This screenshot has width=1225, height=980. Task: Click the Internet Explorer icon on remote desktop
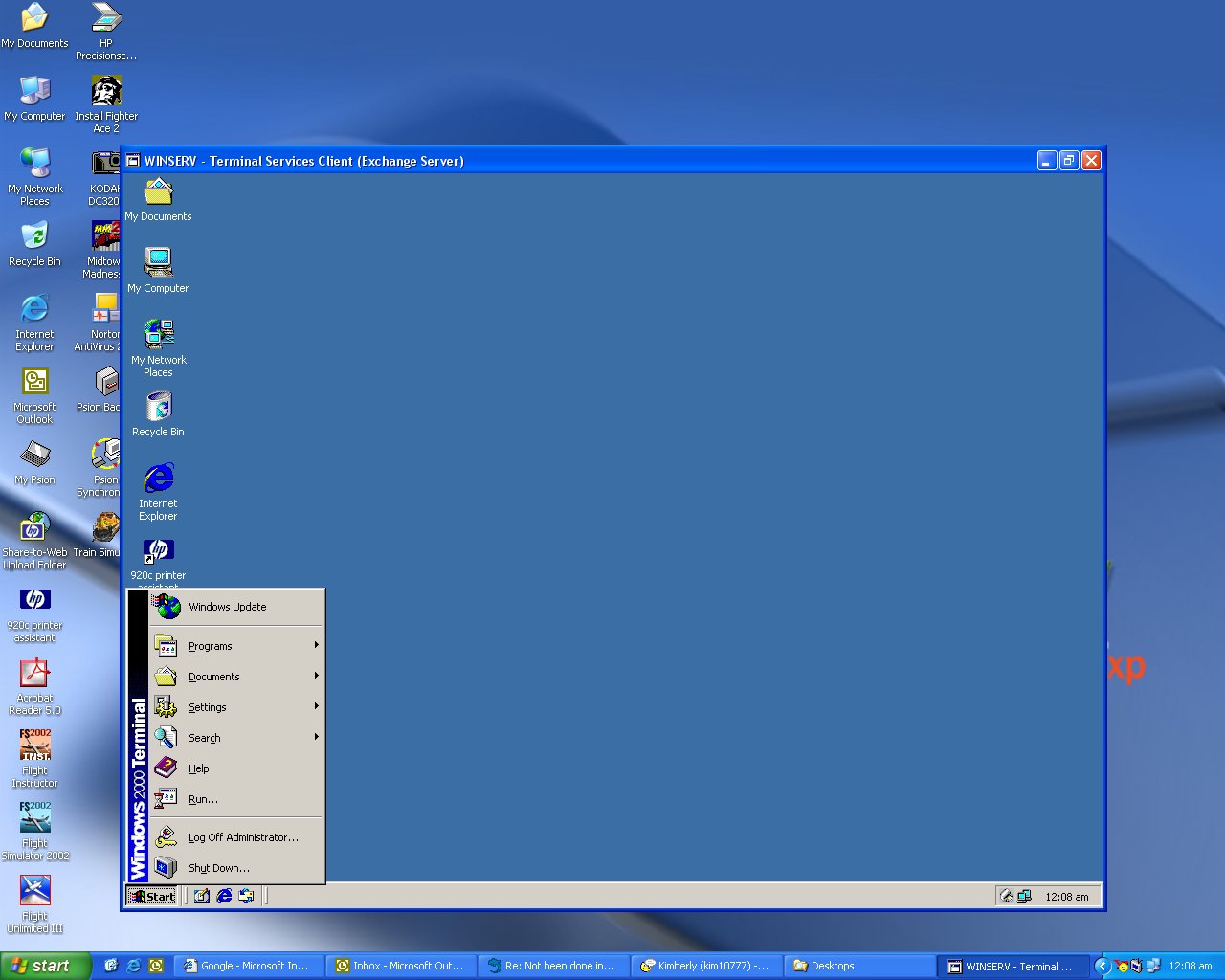[158, 479]
